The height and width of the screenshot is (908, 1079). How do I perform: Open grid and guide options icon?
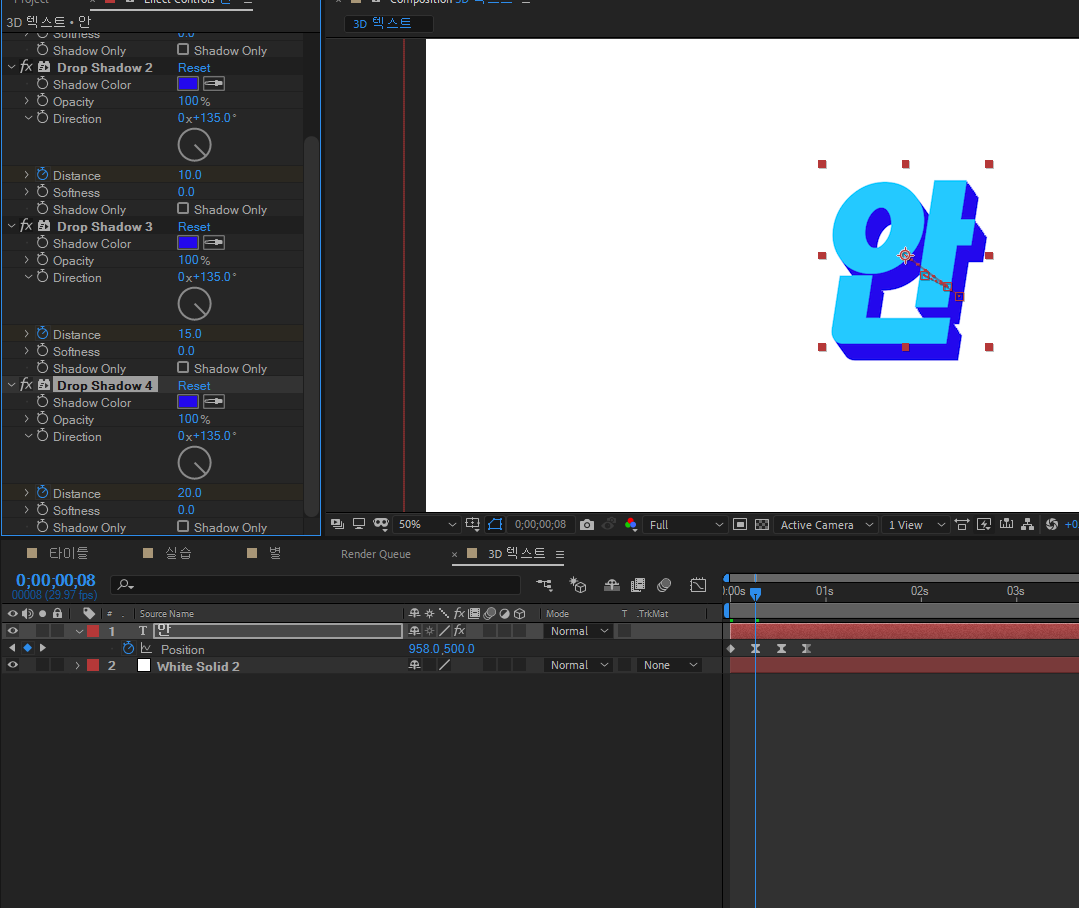pyautogui.click(x=472, y=524)
